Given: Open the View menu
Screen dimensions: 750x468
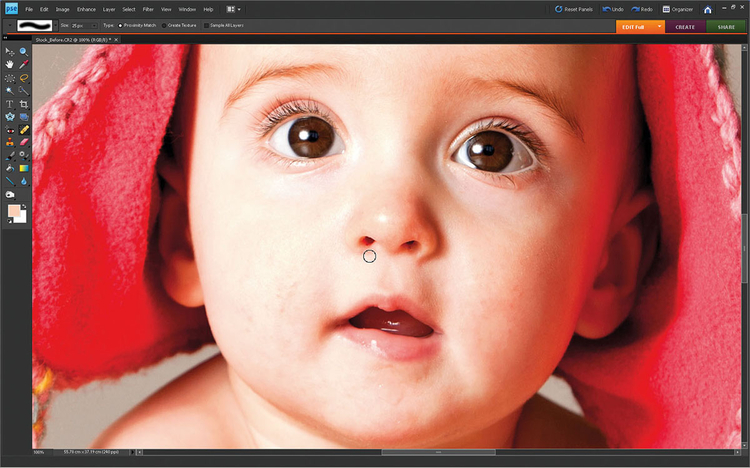Looking at the screenshot, I should [x=166, y=10].
